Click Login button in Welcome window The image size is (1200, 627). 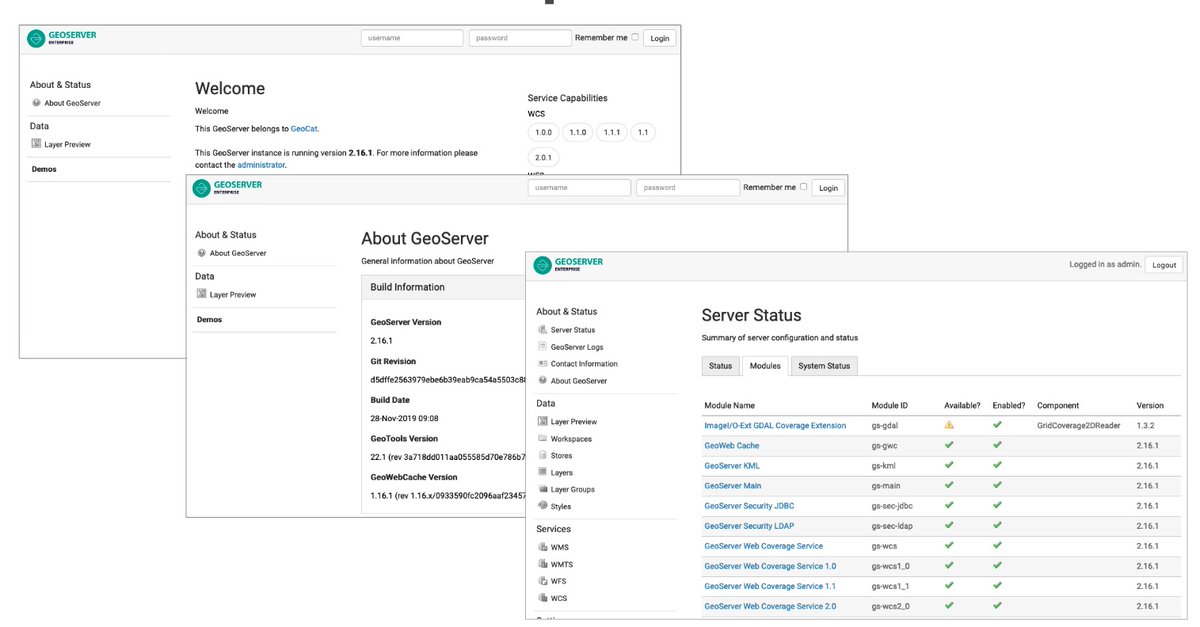[x=660, y=38]
